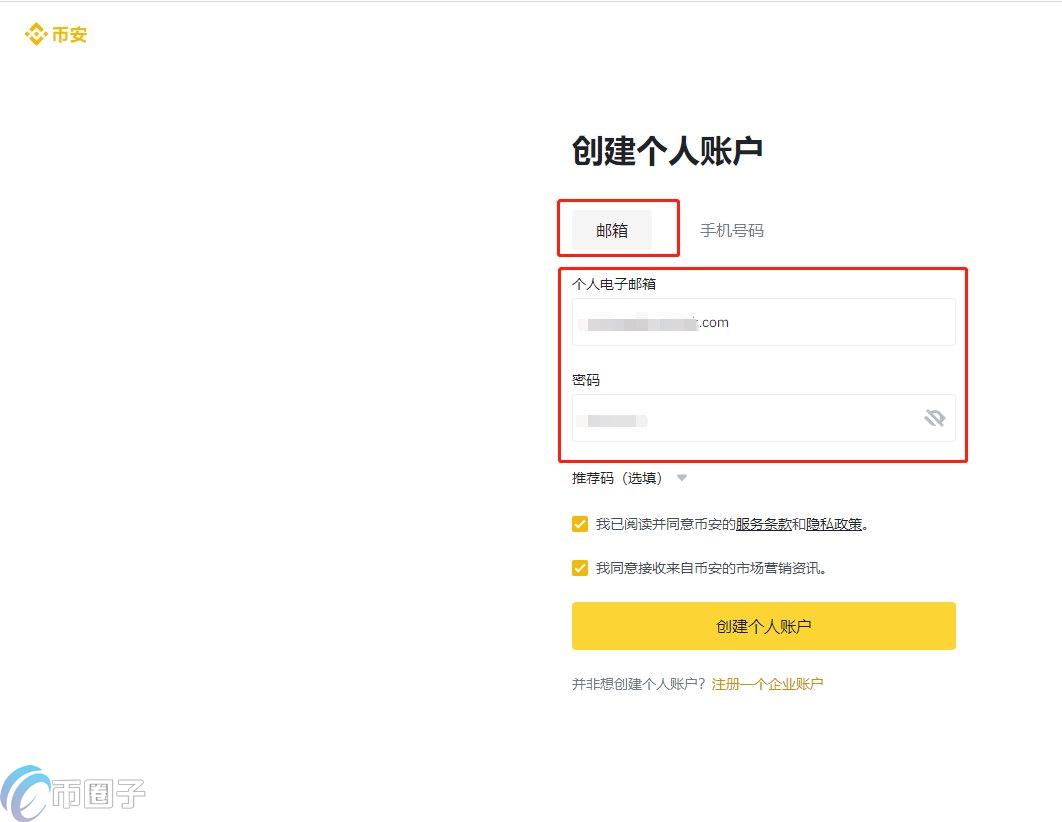The image size is (1062, 822).
Task: Click the 并非想创建个人账户? text
Action: [x=639, y=684]
